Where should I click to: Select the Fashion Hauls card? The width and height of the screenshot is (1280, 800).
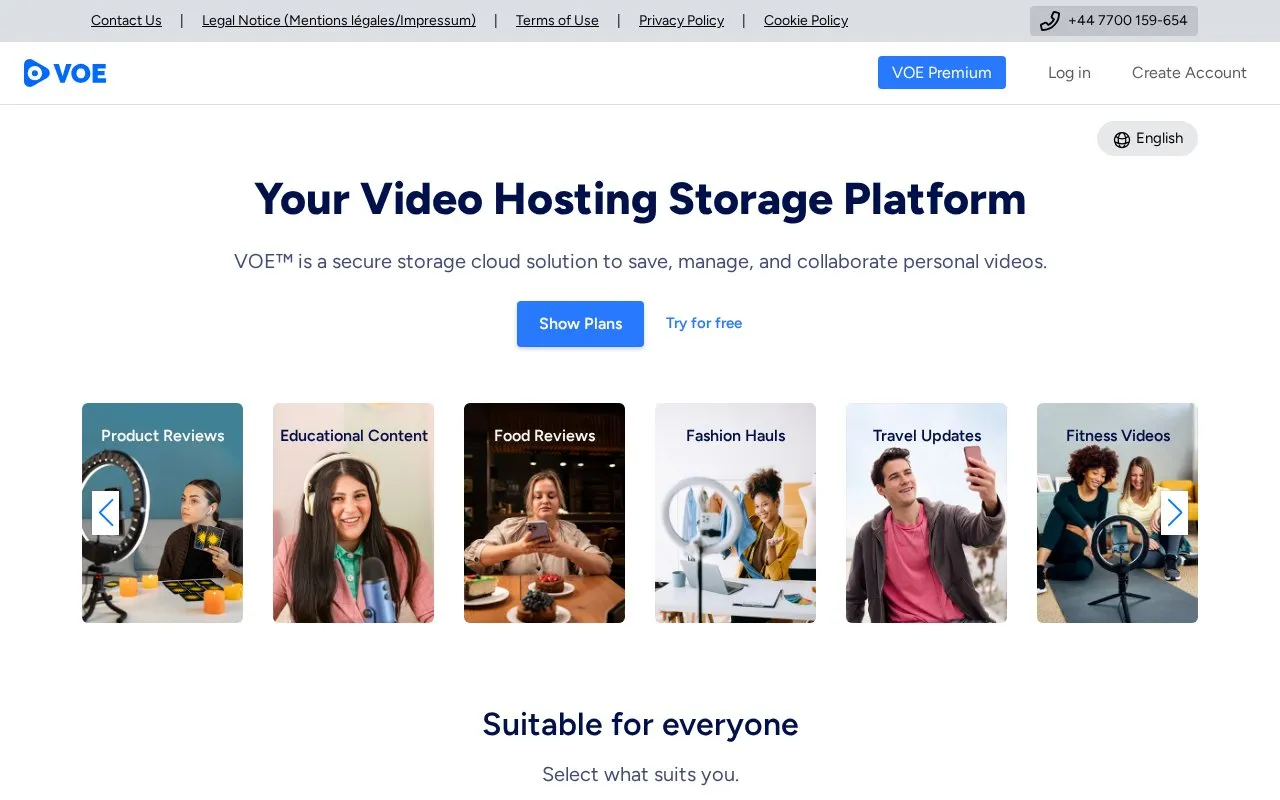(x=735, y=513)
